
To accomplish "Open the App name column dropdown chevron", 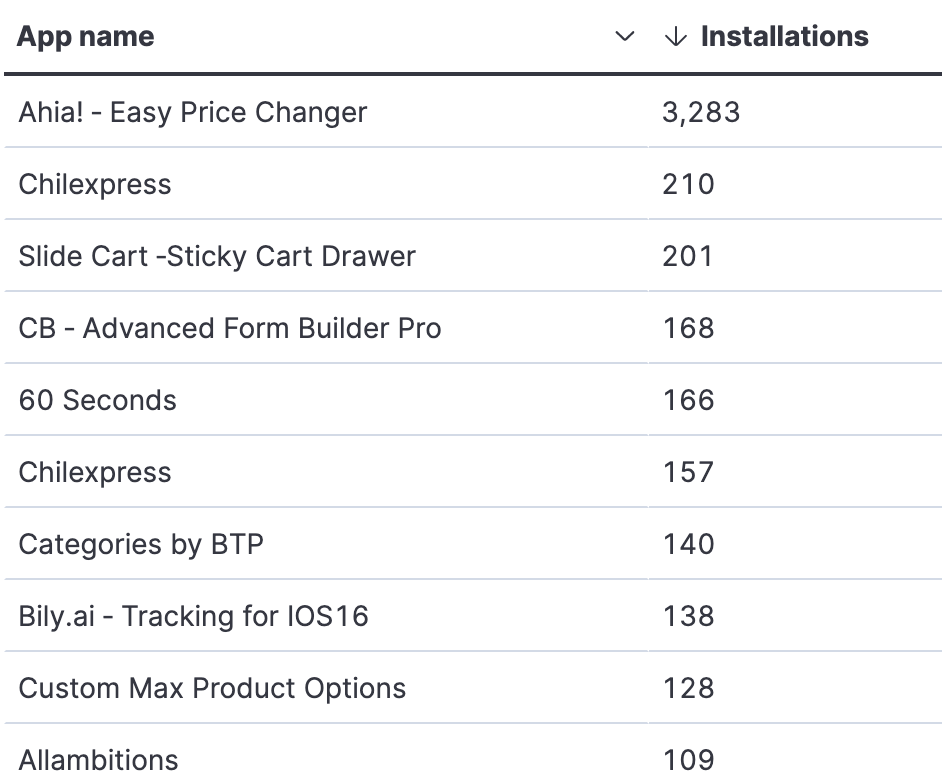I will click(625, 37).
